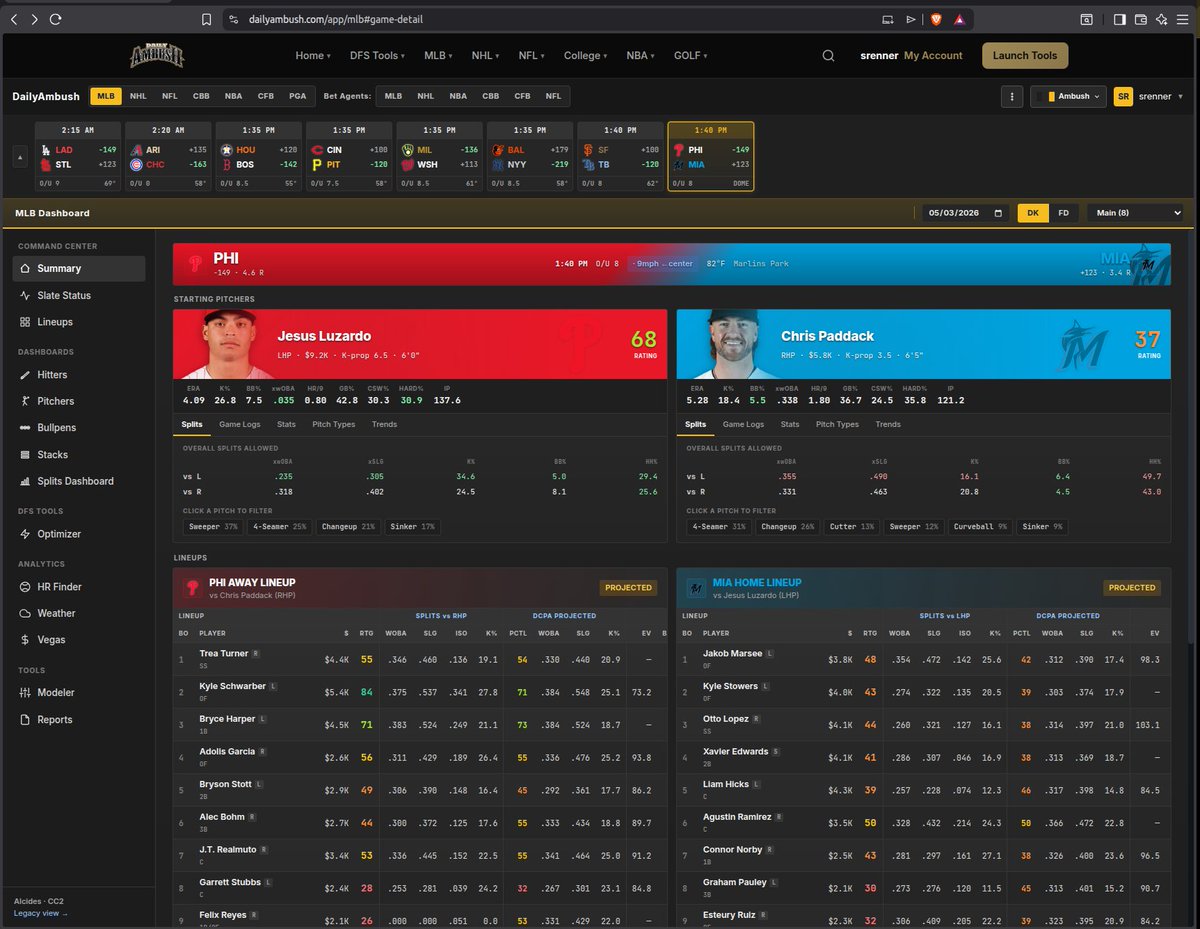Open the Home nav dropdown
The image size is (1200, 929).
(x=313, y=56)
